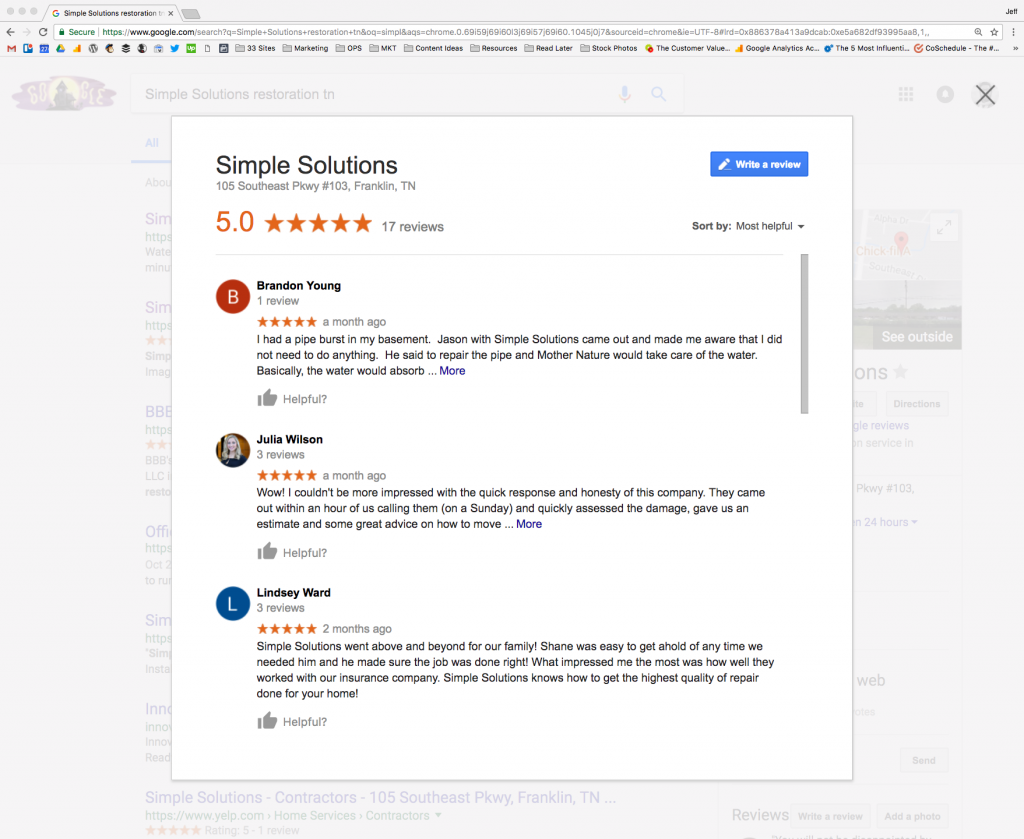The width and height of the screenshot is (1024, 839).
Task: Open the account notifications bell icon
Action: coord(945,94)
